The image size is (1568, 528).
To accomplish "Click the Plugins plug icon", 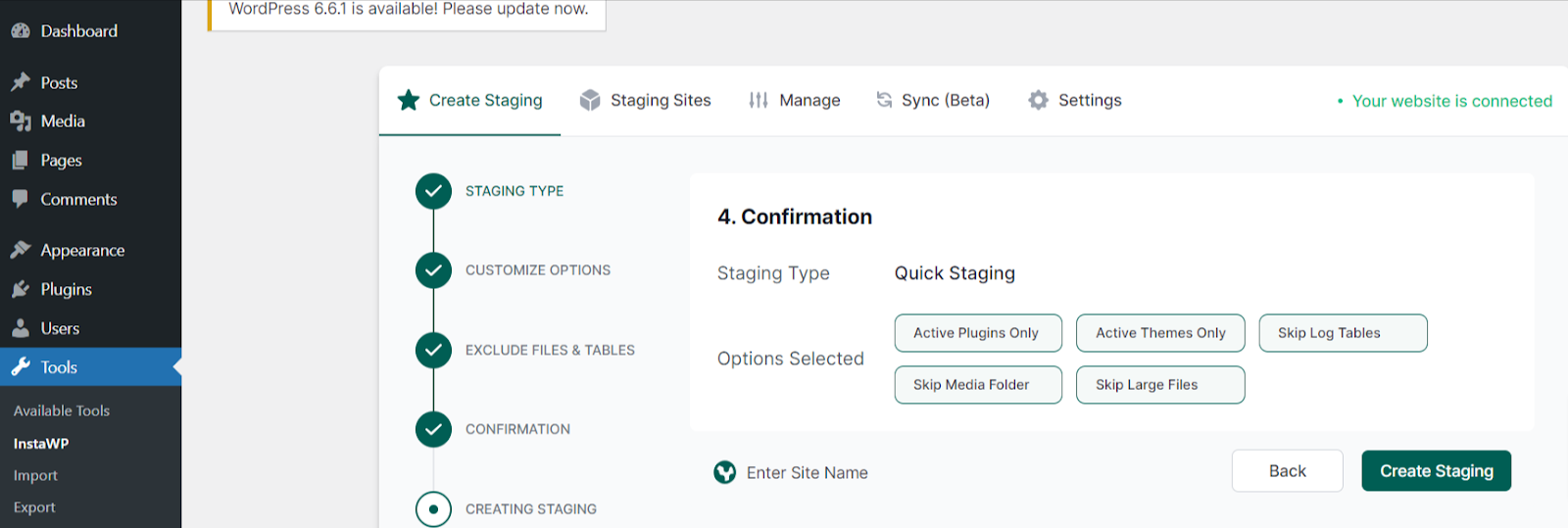I will [x=21, y=289].
